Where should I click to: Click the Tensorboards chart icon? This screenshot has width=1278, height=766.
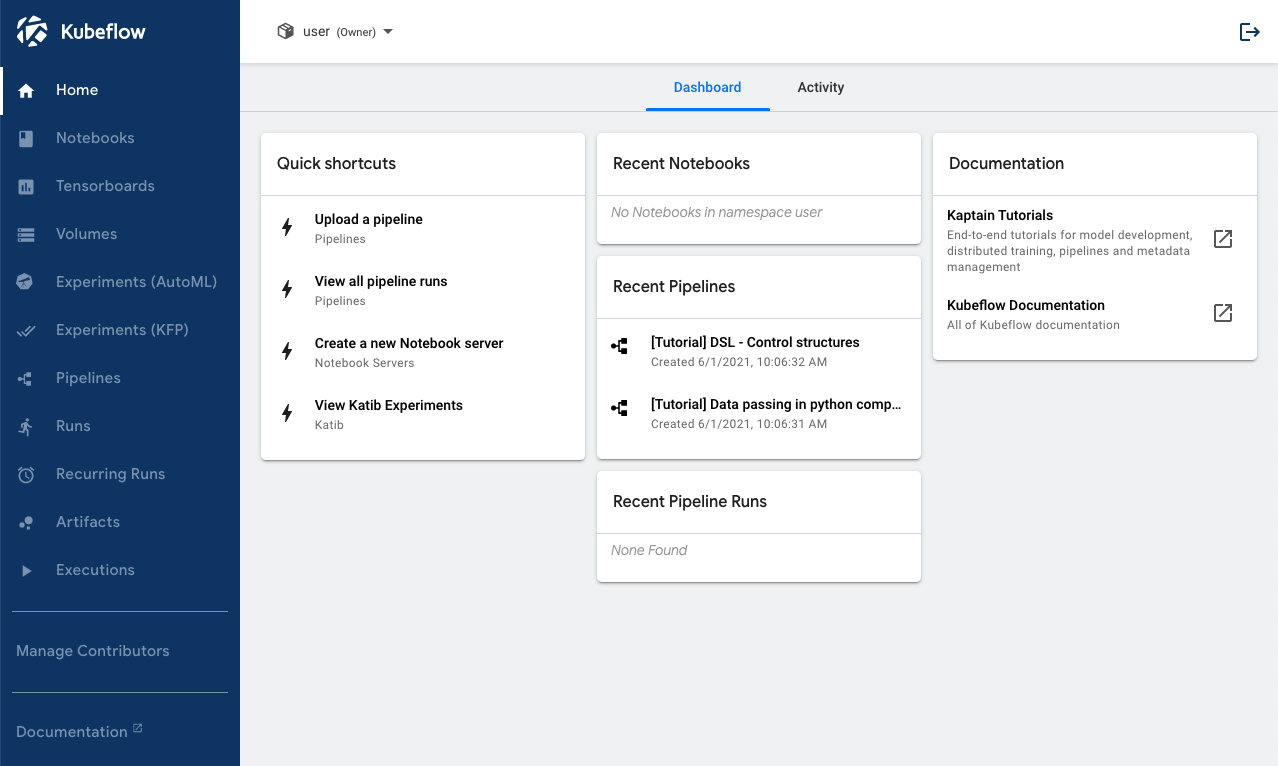point(26,186)
